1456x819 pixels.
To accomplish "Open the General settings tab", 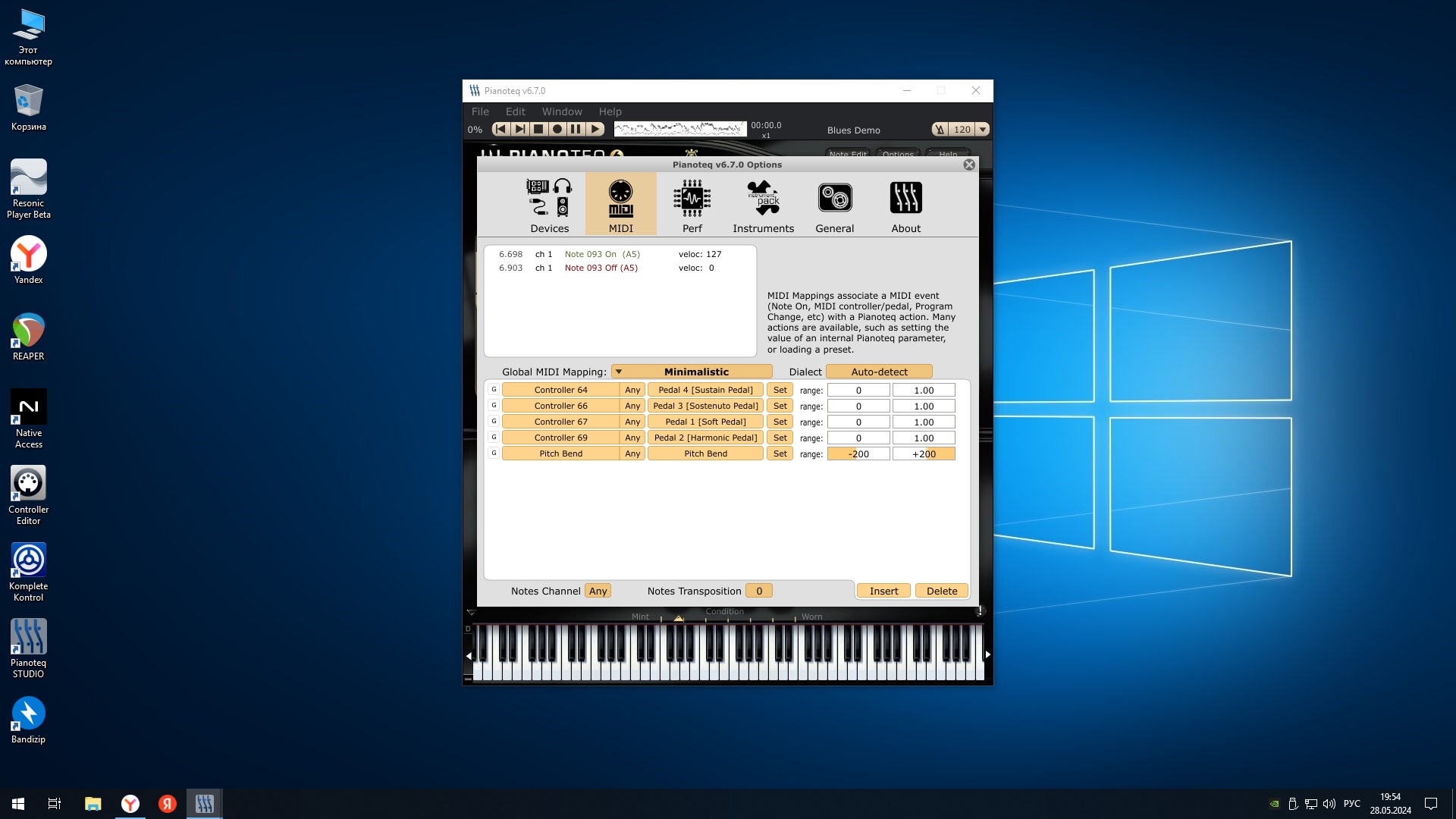I will 834,205.
